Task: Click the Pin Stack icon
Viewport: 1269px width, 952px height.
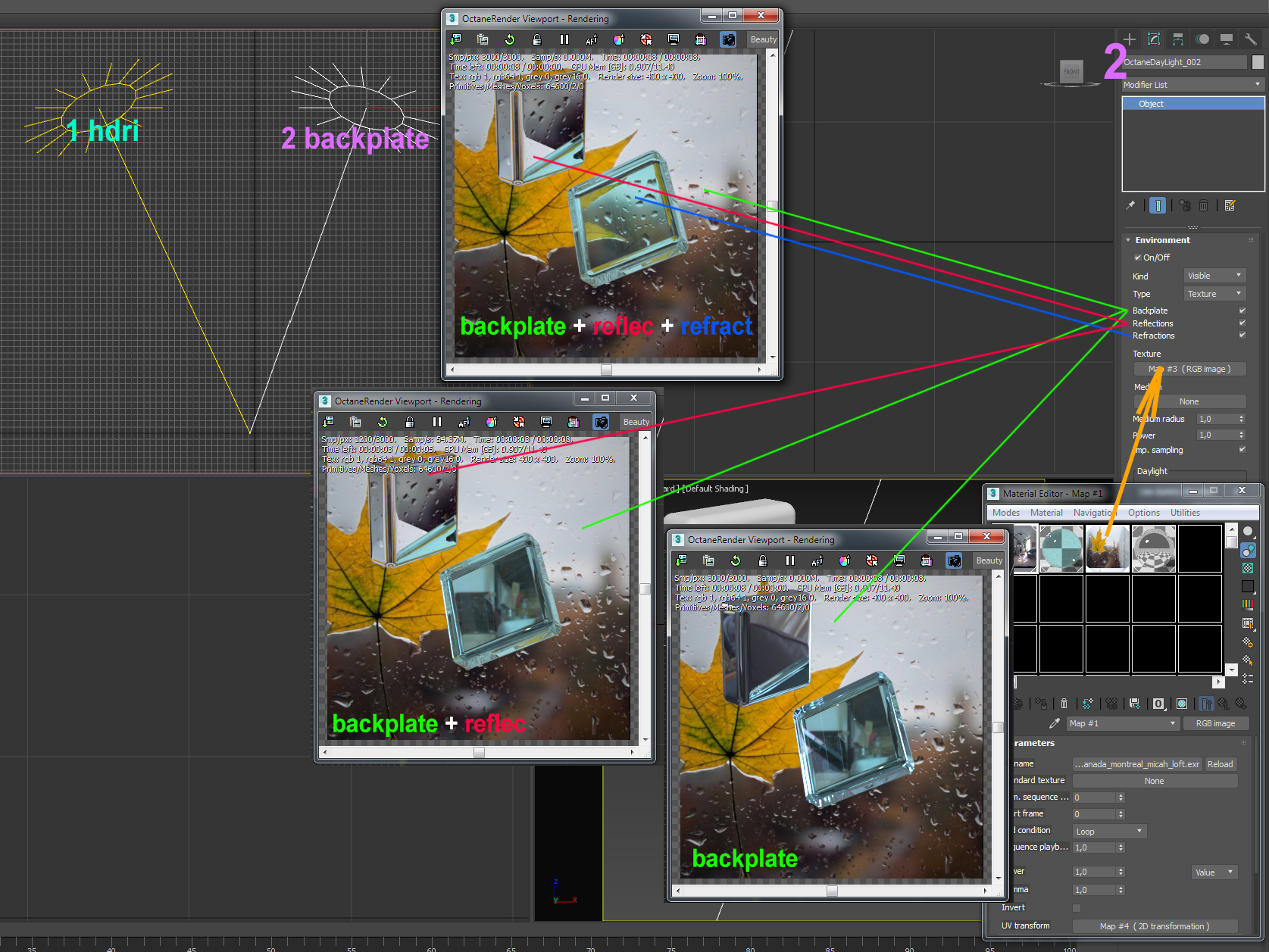Action: (x=1130, y=205)
